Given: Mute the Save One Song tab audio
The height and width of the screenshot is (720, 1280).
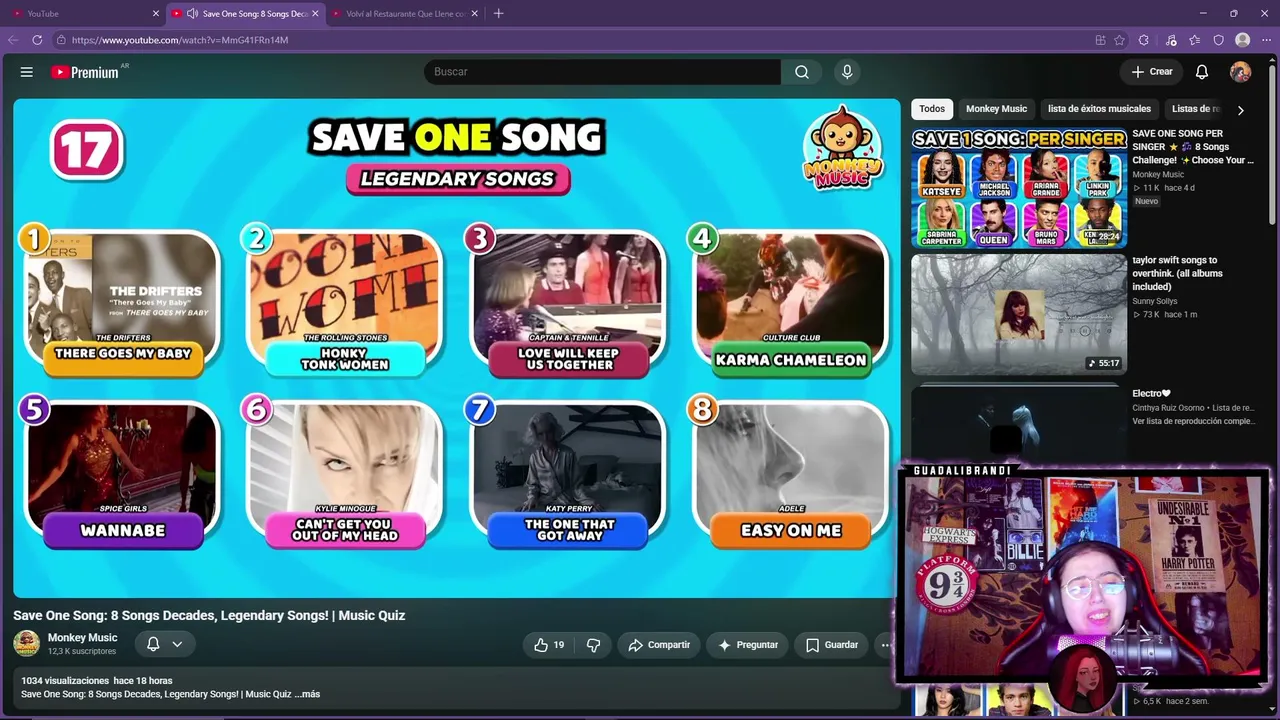Looking at the screenshot, I should 192,13.
